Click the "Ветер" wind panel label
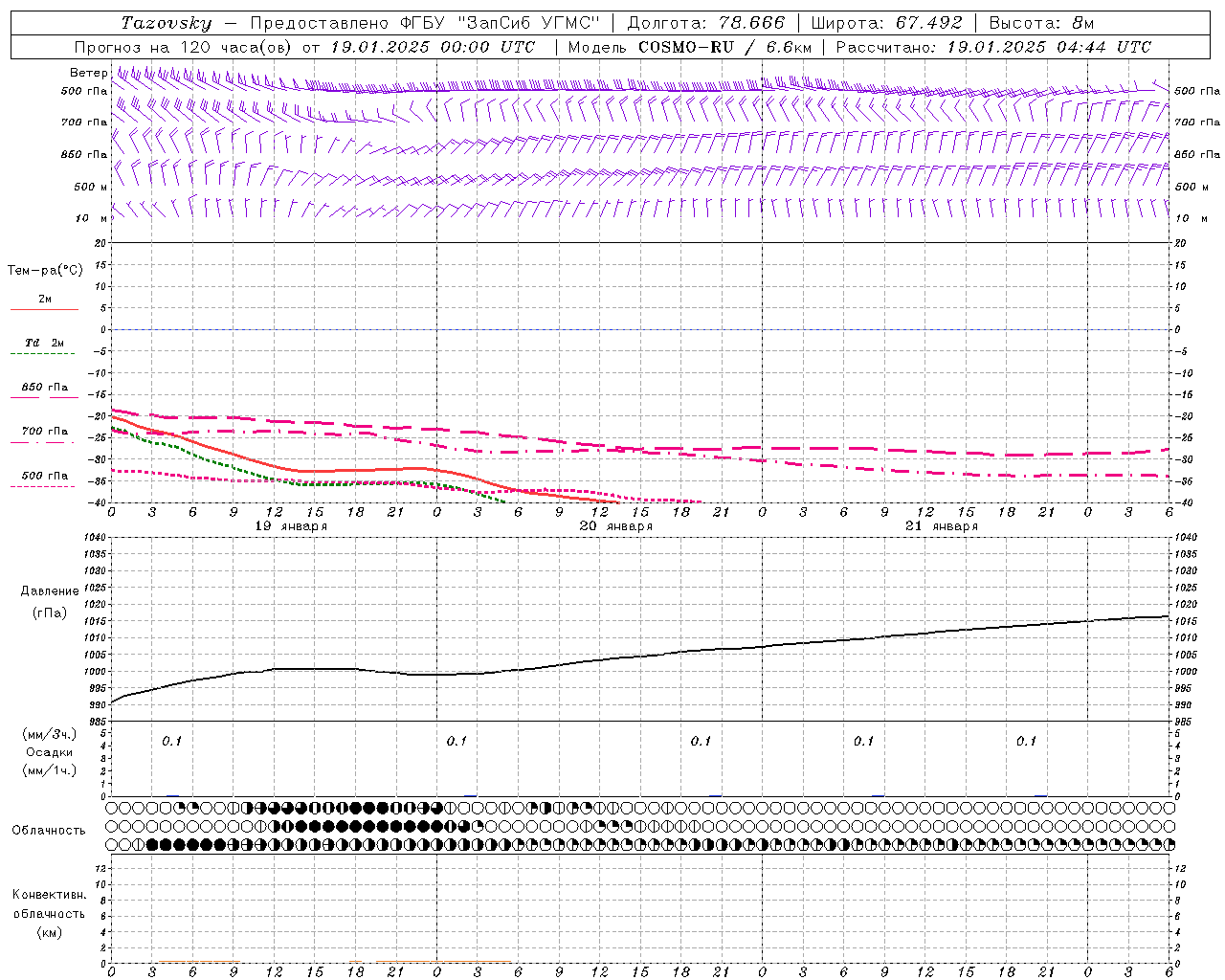 [x=89, y=73]
